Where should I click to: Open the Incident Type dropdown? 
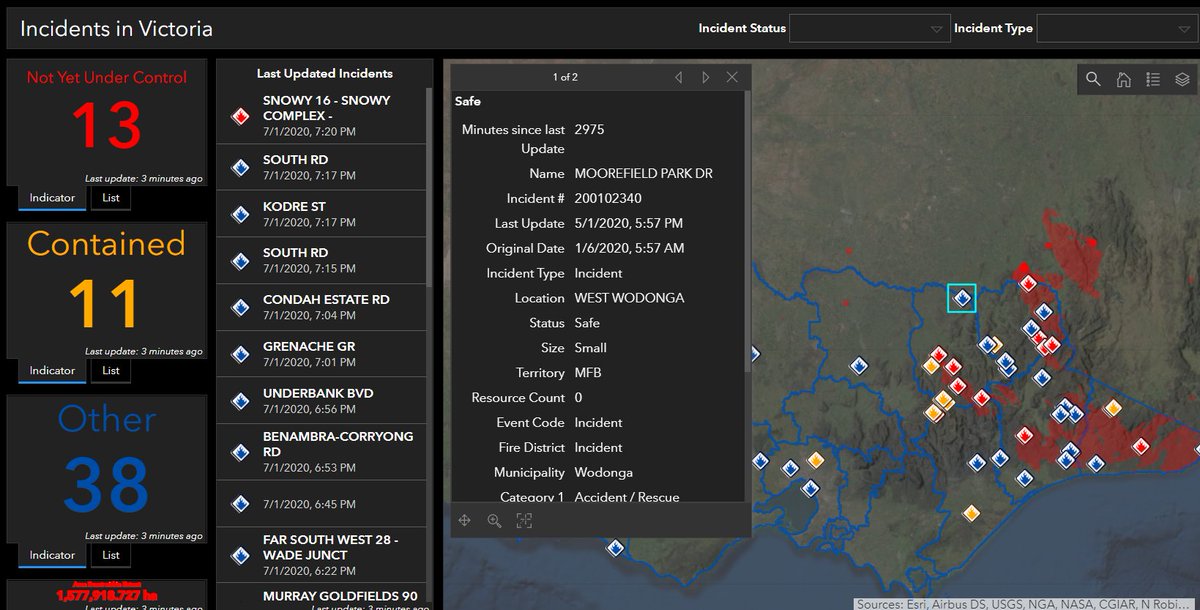tap(1117, 29)
